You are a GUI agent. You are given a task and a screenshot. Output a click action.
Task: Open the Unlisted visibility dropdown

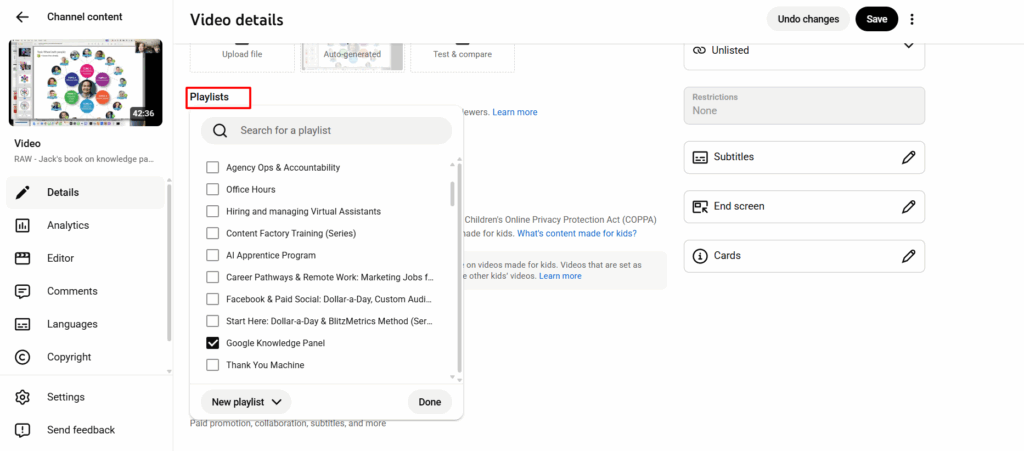804,50
